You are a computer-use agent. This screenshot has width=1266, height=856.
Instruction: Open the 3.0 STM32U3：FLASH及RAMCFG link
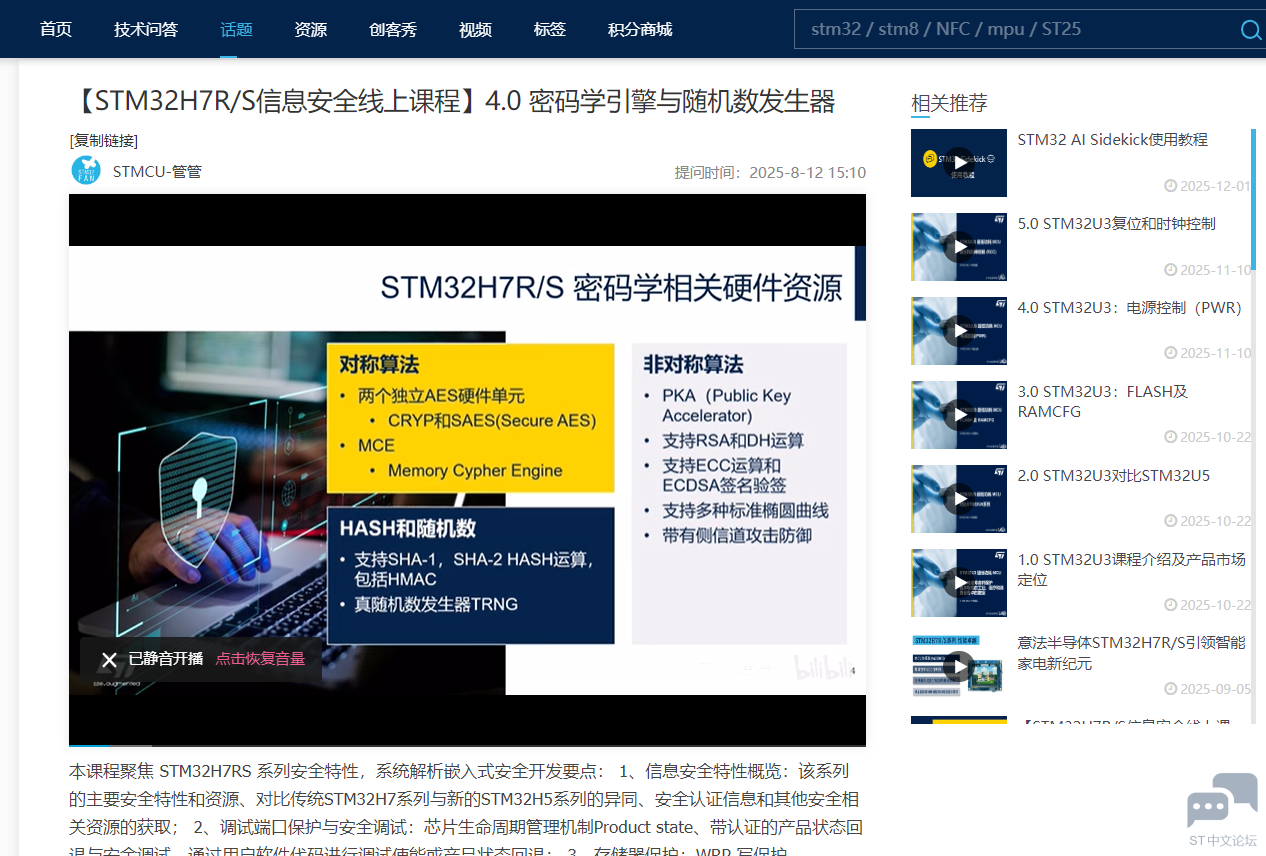(x=1103, y=402)
